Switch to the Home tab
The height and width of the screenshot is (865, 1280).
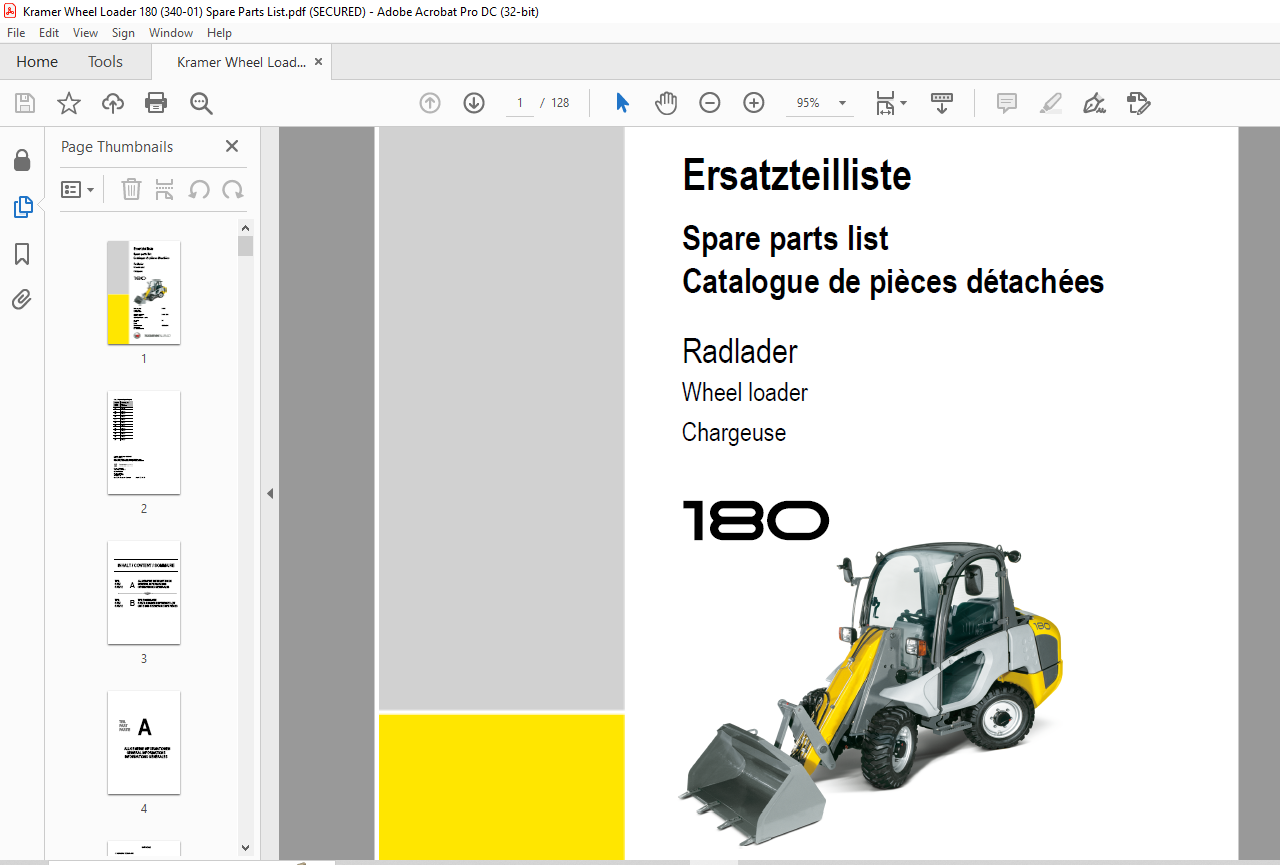[37, 62]
